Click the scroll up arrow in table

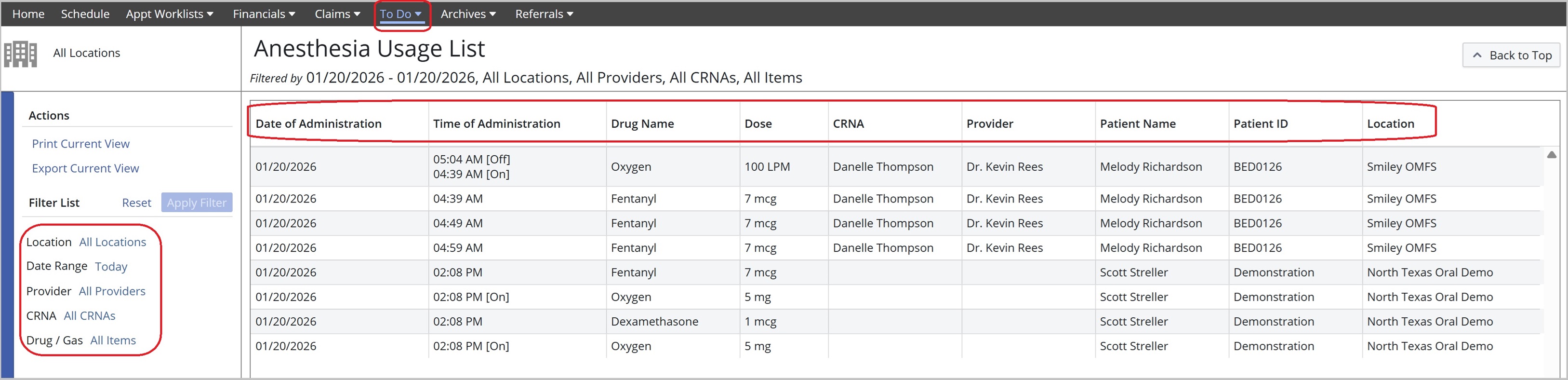pos(1552,155)
